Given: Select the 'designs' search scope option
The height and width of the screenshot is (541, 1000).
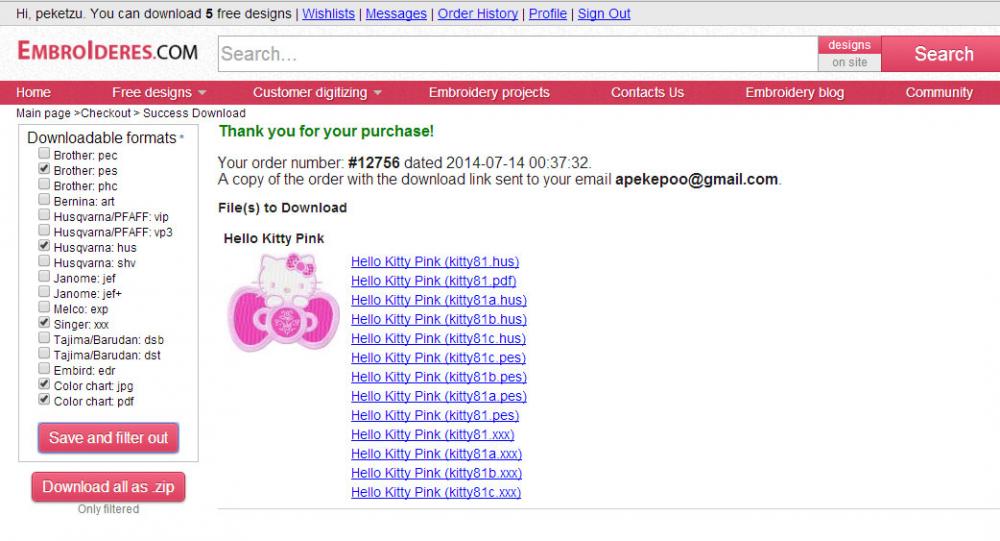Looking at the screenshot, I should click(849, 45).
